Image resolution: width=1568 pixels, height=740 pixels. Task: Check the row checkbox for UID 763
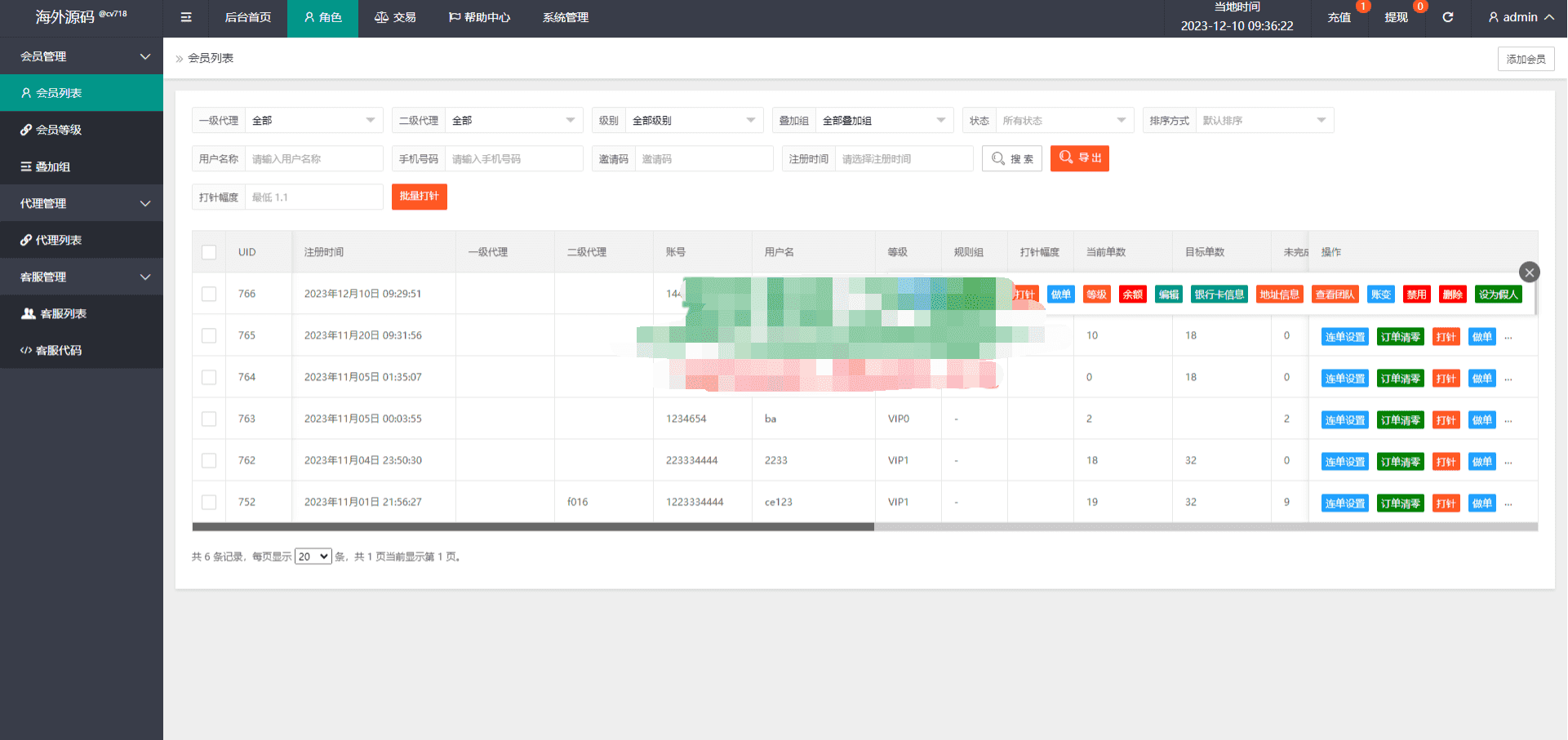tap(209, 419)
